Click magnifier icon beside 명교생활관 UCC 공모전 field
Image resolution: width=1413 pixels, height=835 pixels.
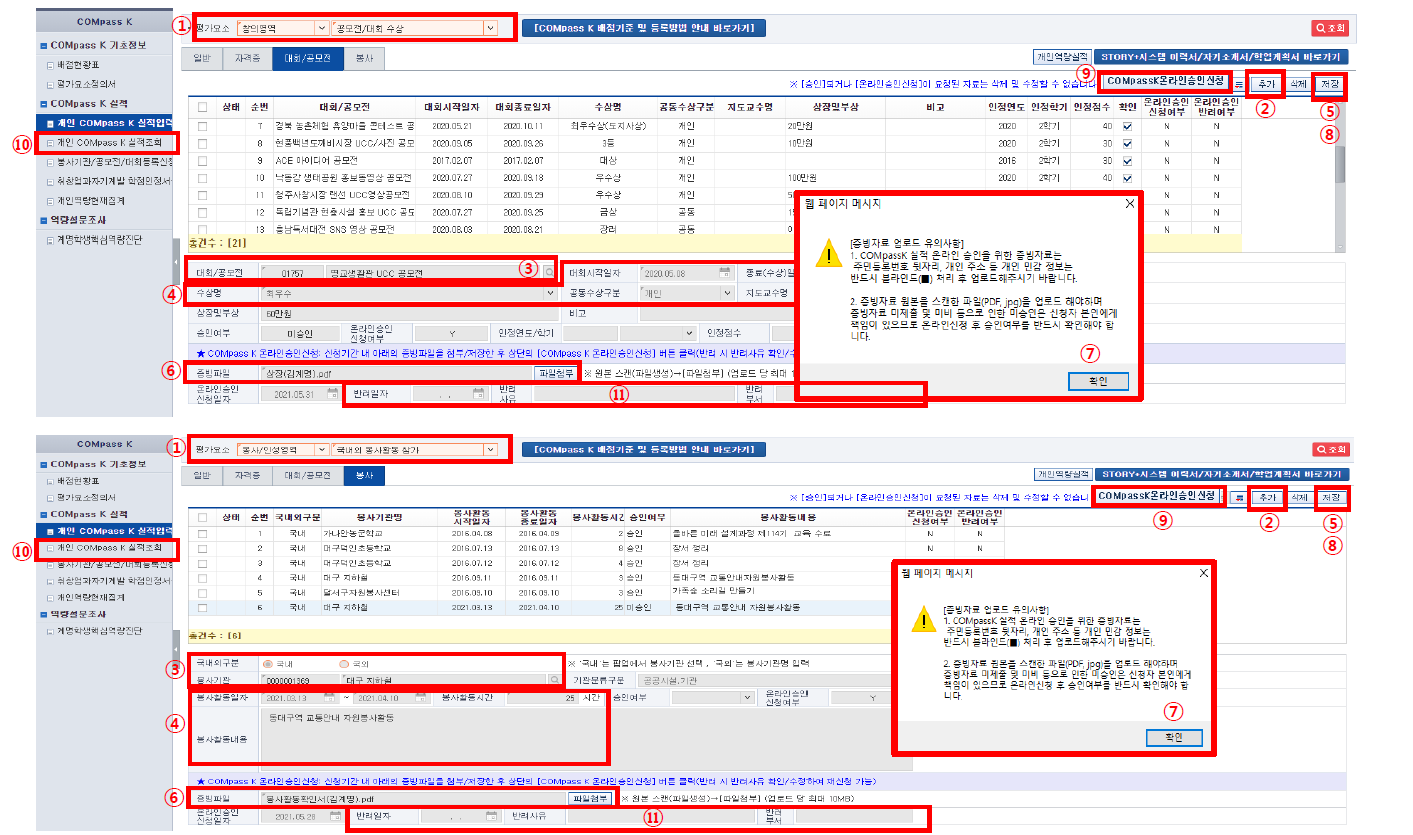point(548,272)
